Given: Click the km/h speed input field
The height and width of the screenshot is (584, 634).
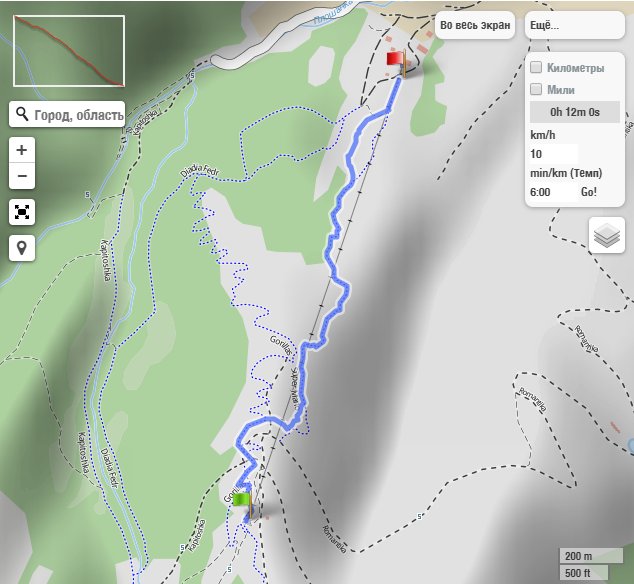Looking at the screenshot, I should 553,154.
